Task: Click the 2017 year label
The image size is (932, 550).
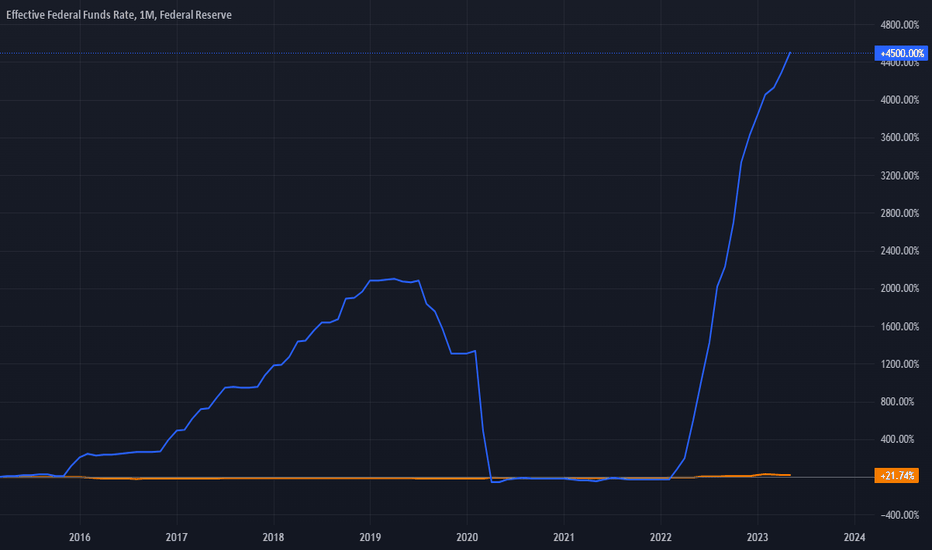Action: click(x=177, y=538)
